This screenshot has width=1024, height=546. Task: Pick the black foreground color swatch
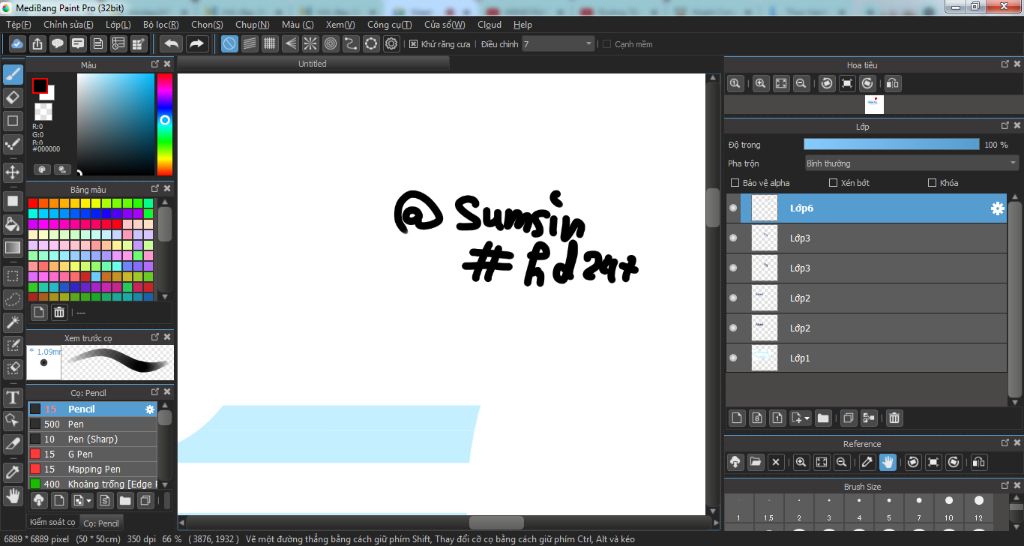40,86
